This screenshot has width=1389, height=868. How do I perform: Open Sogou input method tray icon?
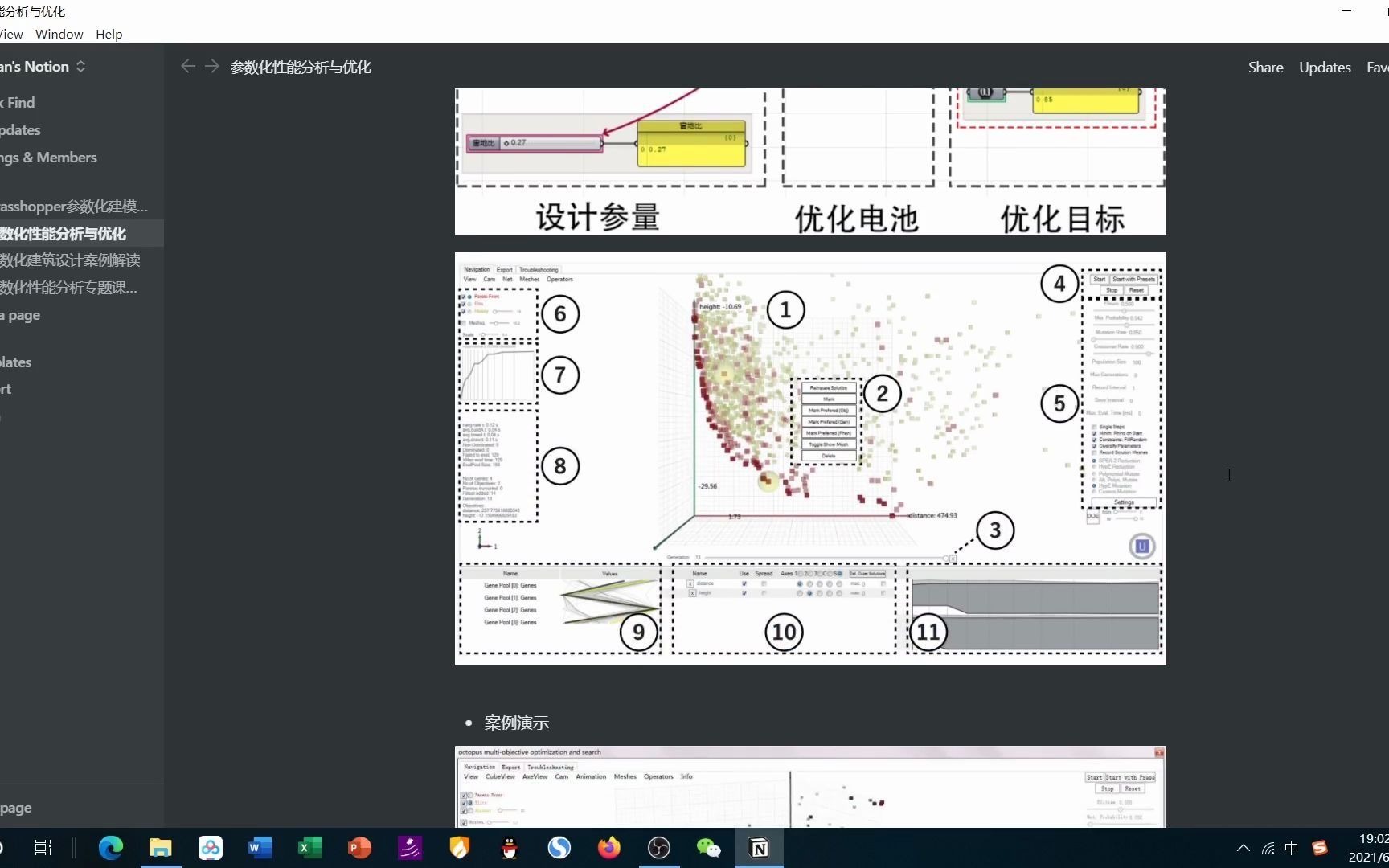[x=1320, y=848]
